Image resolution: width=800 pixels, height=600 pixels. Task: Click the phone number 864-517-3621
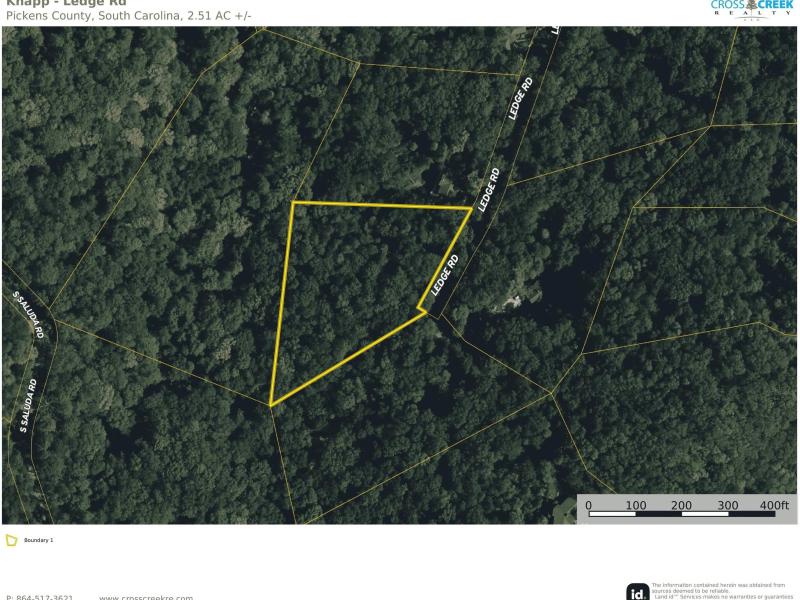coord(40,597)
